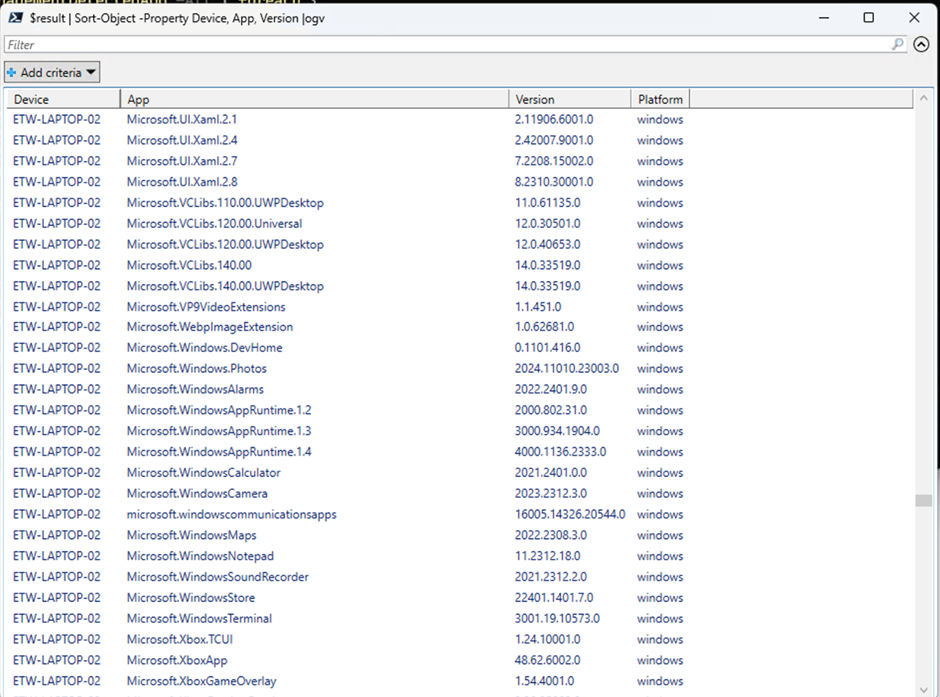Click the scrollbar down arrow

[924, 689]
